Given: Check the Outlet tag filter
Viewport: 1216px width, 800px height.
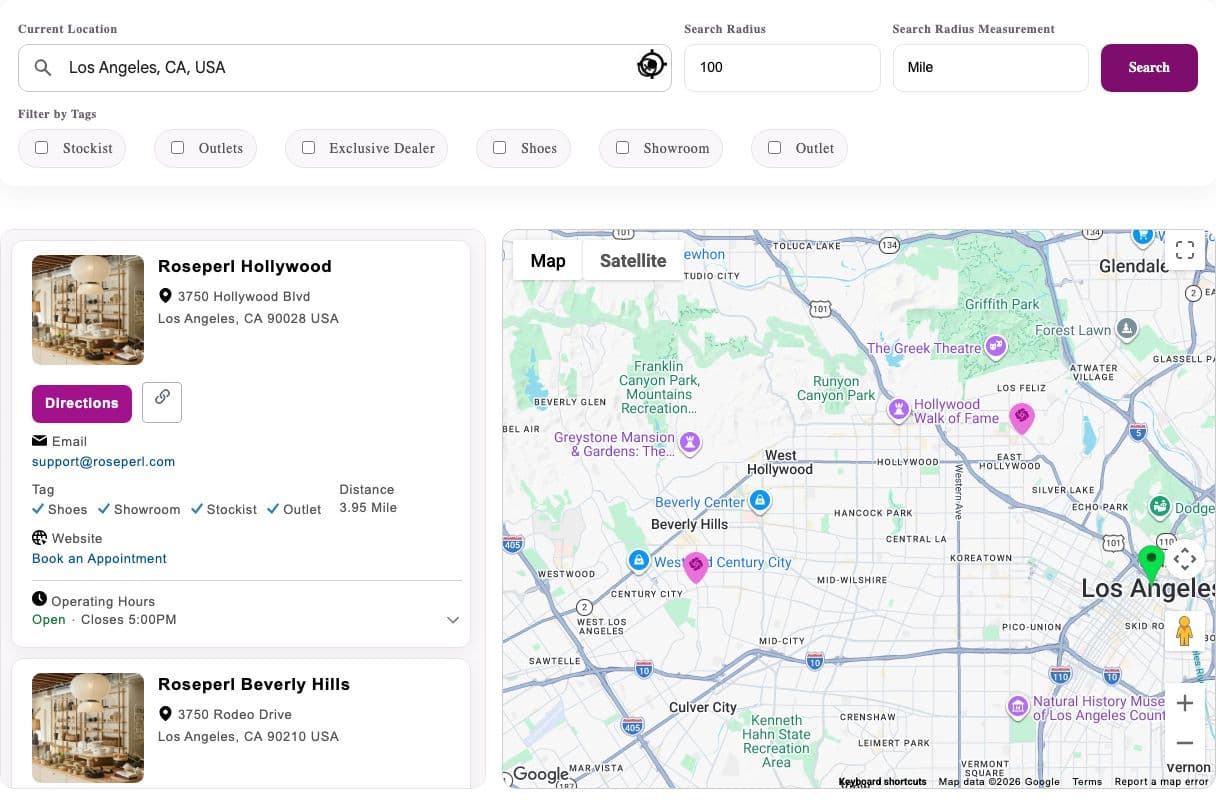Looking at the screenshot, I should [774, 148].
